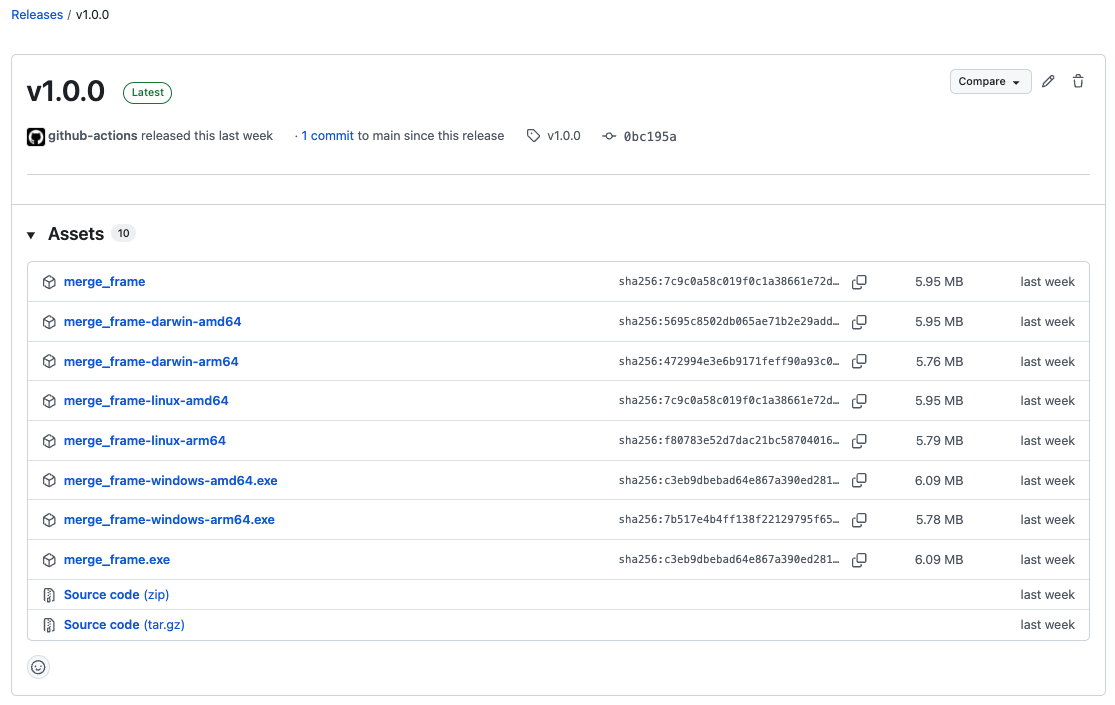Click file icon of Source code (tar.gz)
This screenshot has height=705, width=1115.
coord(49,625)
